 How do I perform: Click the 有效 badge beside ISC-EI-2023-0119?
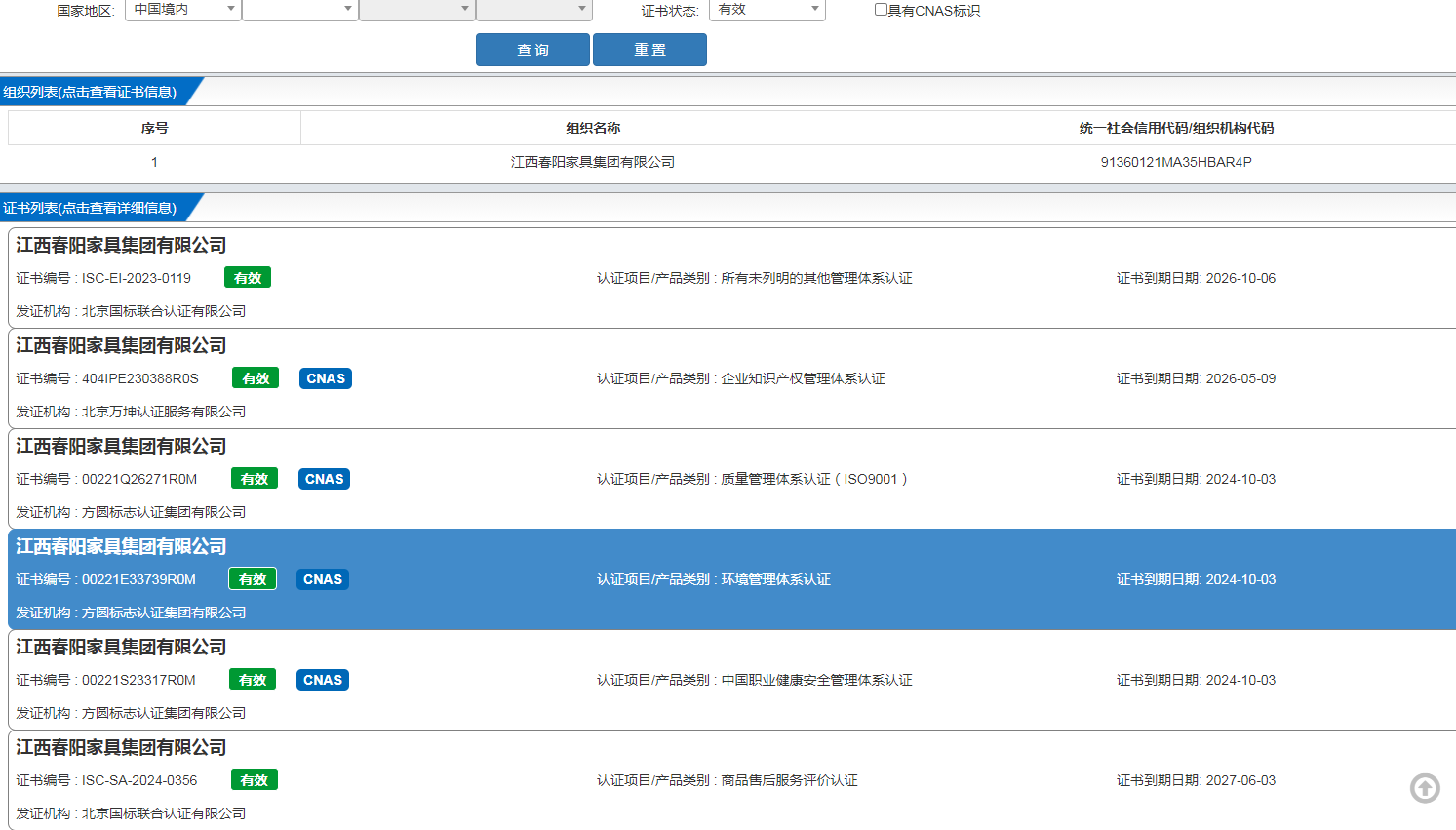point(248,278)
